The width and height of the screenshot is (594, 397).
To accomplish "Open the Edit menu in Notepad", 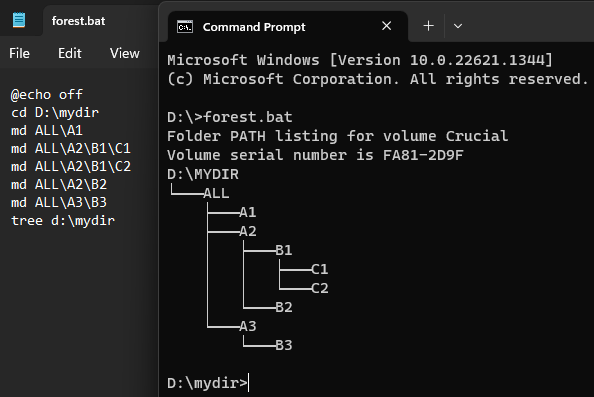I will [x=70, y=53].
